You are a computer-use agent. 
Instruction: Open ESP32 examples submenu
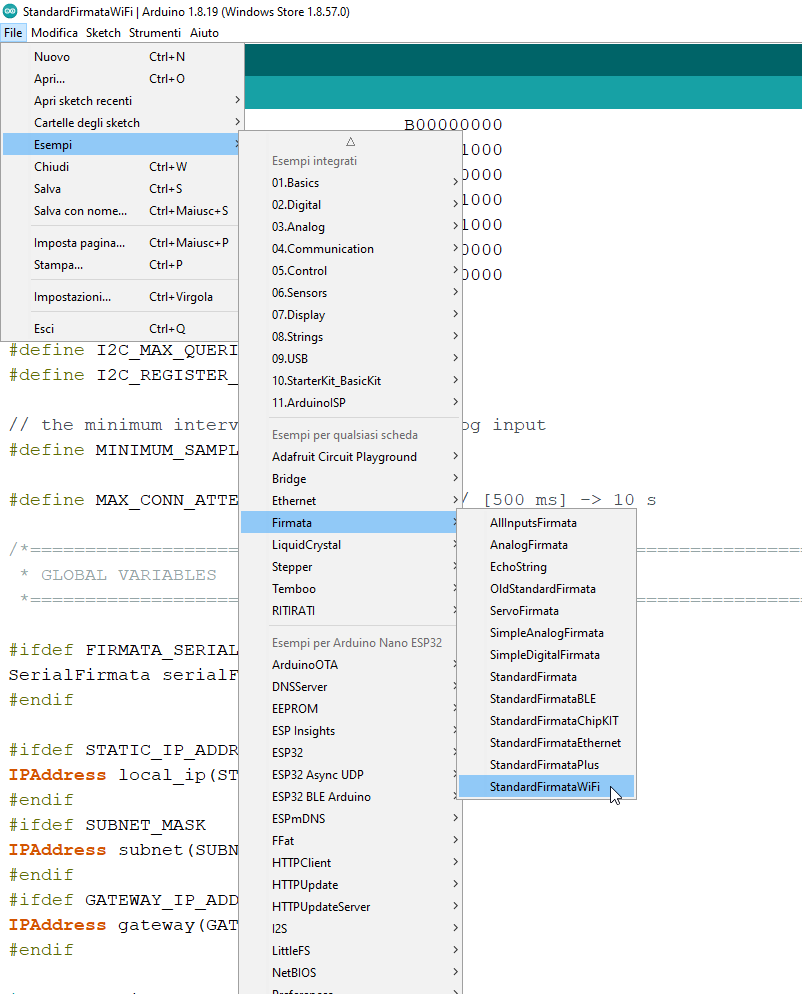pyautogui.click(x=351, y=752)
